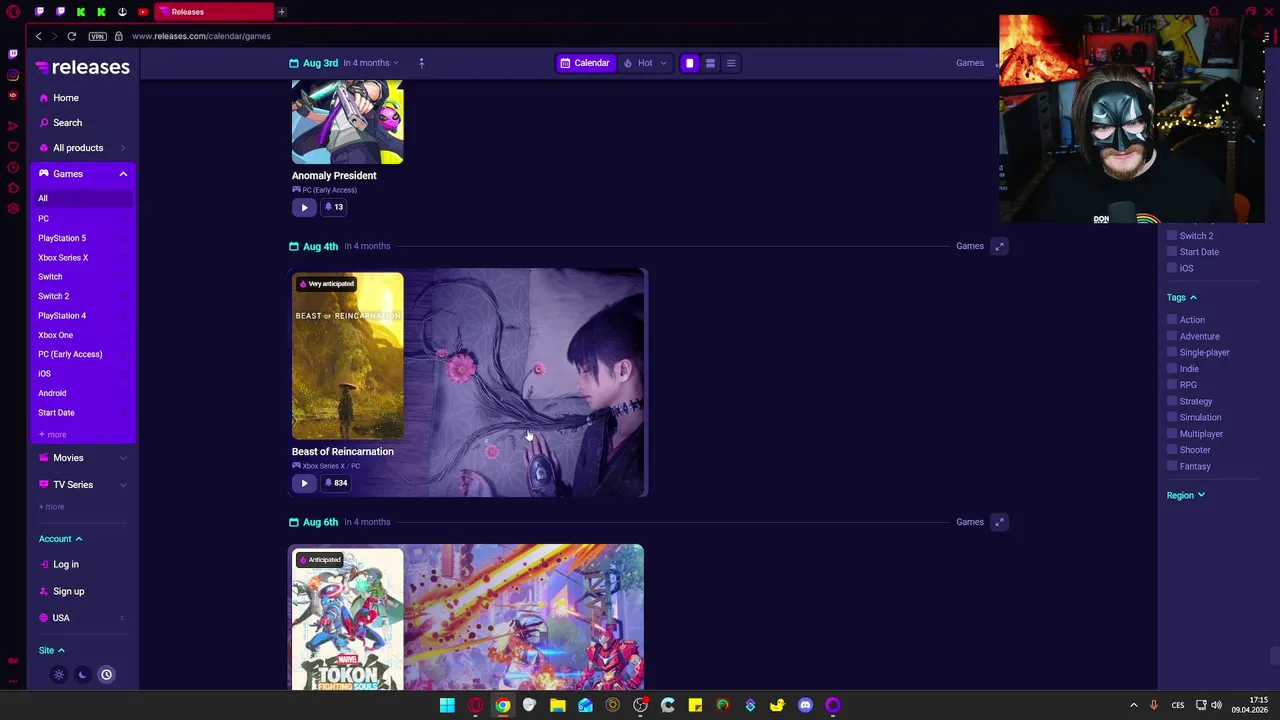The width and height of the screenshot is (1280, 720).
Task: Click the jump-to-date pin icon
Action: coord(421,63)
